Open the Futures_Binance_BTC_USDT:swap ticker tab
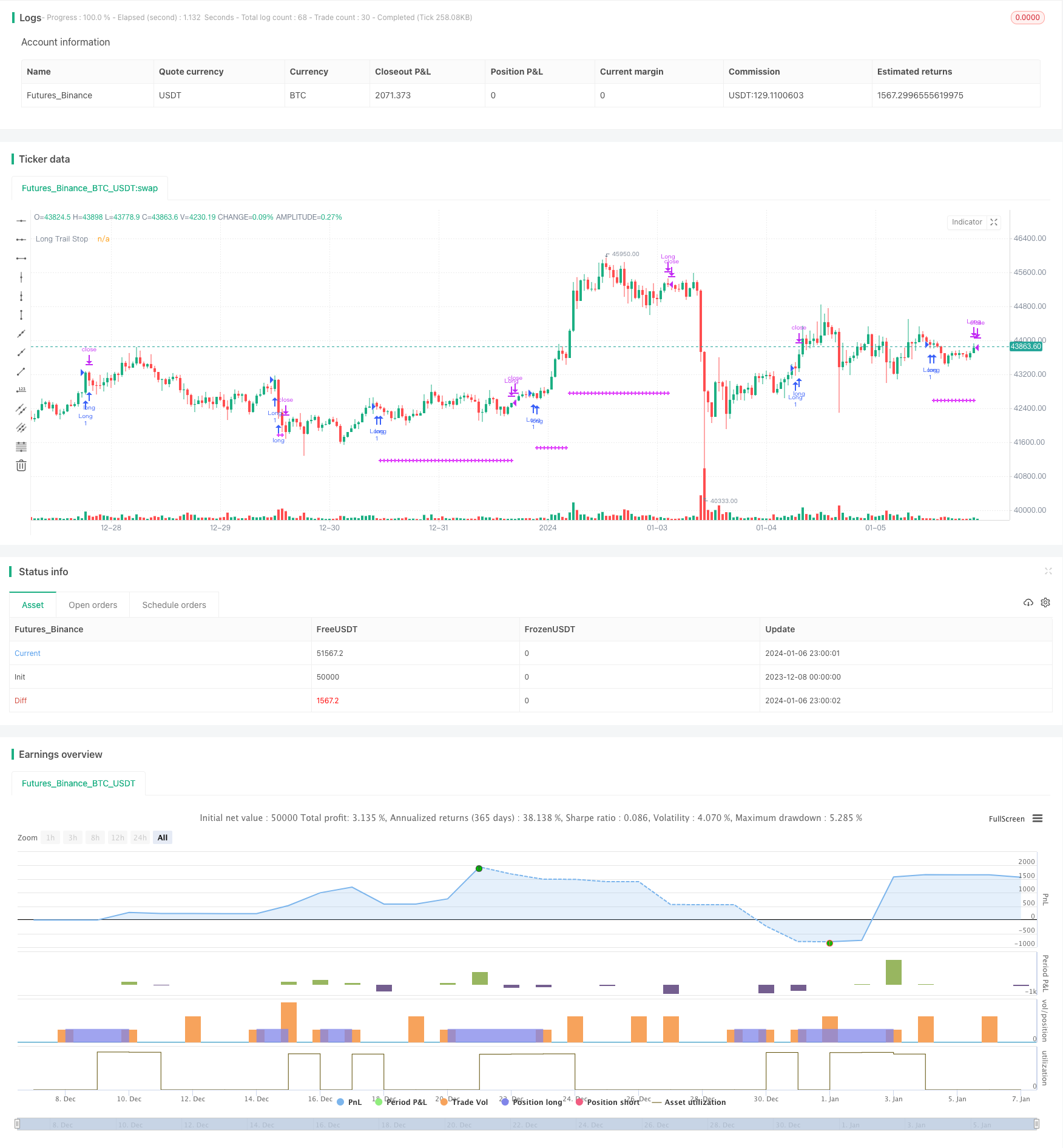The width and height of the screenshot is (1063, 1148). [x=90, y=188]
